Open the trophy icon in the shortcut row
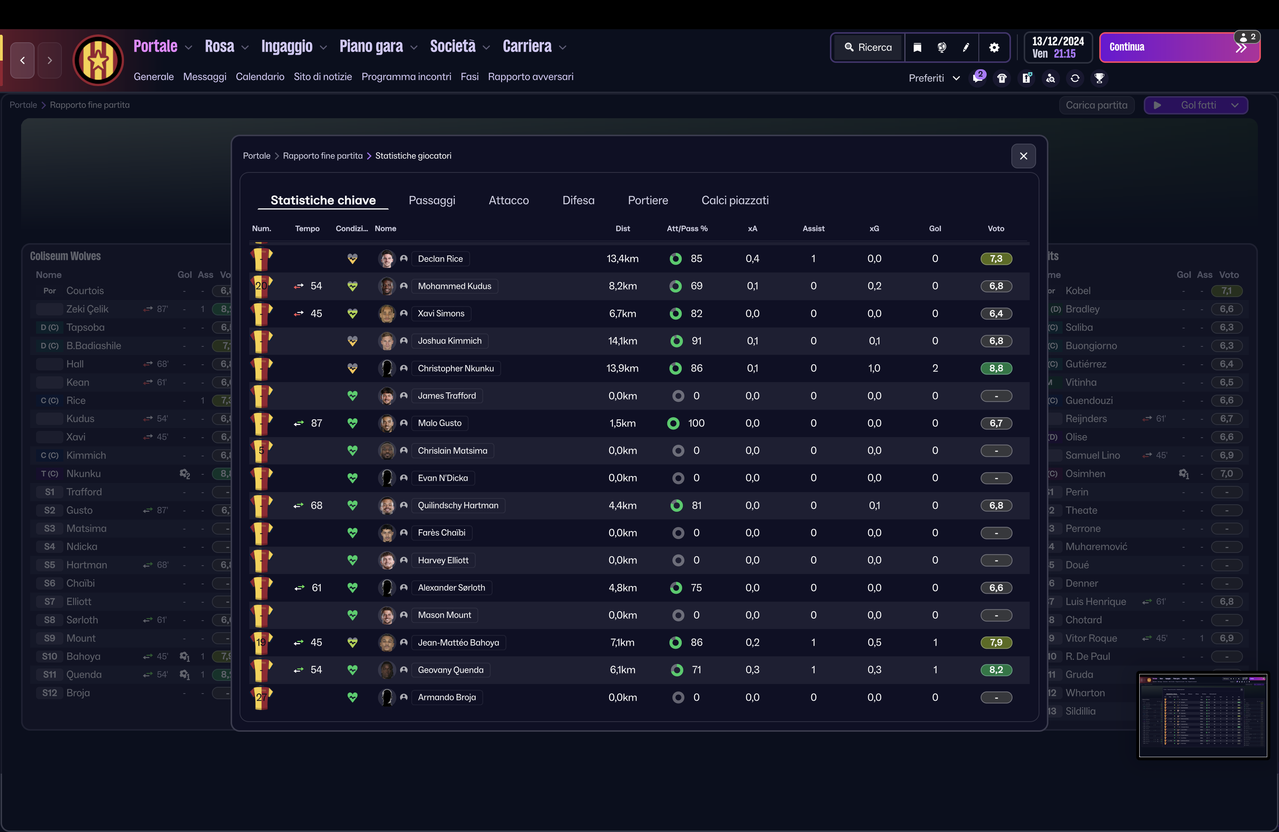Image resolution: width=1279 pixels, height=832 pixels. point(1099,78)
